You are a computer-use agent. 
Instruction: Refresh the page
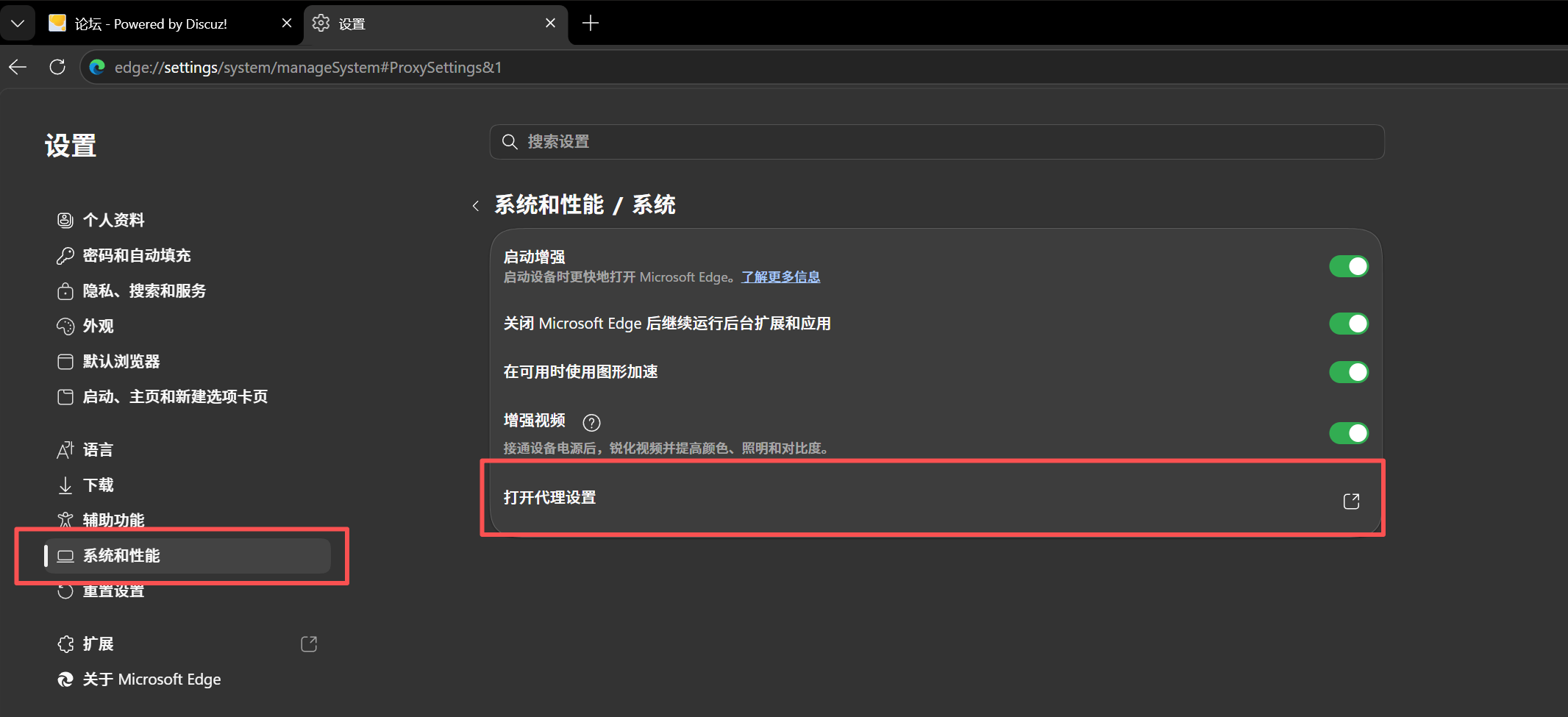pyautogui.click(x=57, y=67)
